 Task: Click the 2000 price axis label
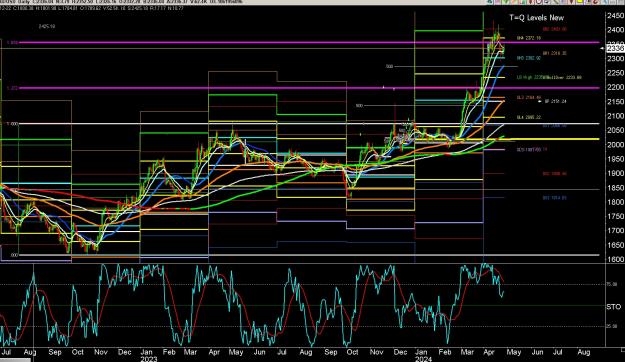click(615, 145)
